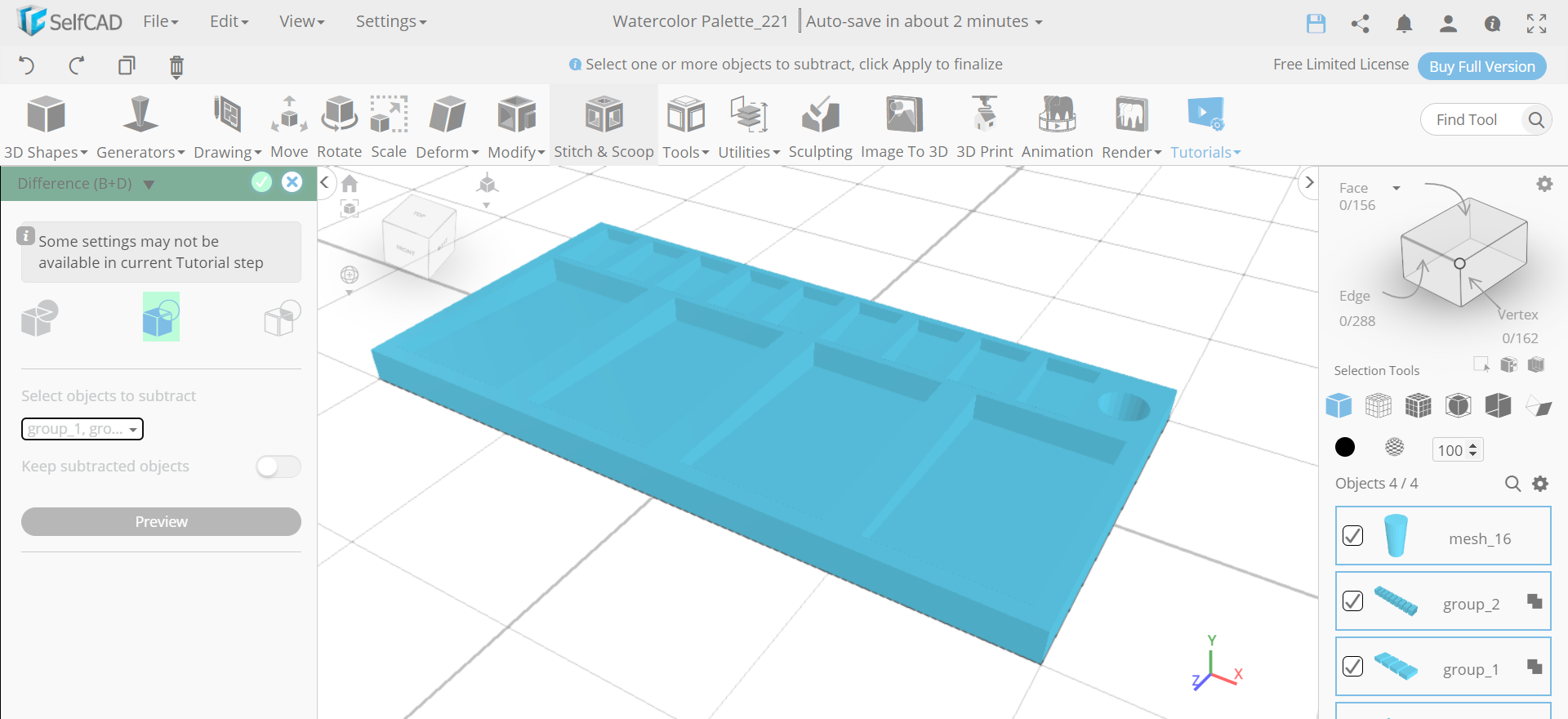Screen dimensions: 1568x719
Task: Open the Stitch & Scoop tool
Action: click(x=604, y=127)
